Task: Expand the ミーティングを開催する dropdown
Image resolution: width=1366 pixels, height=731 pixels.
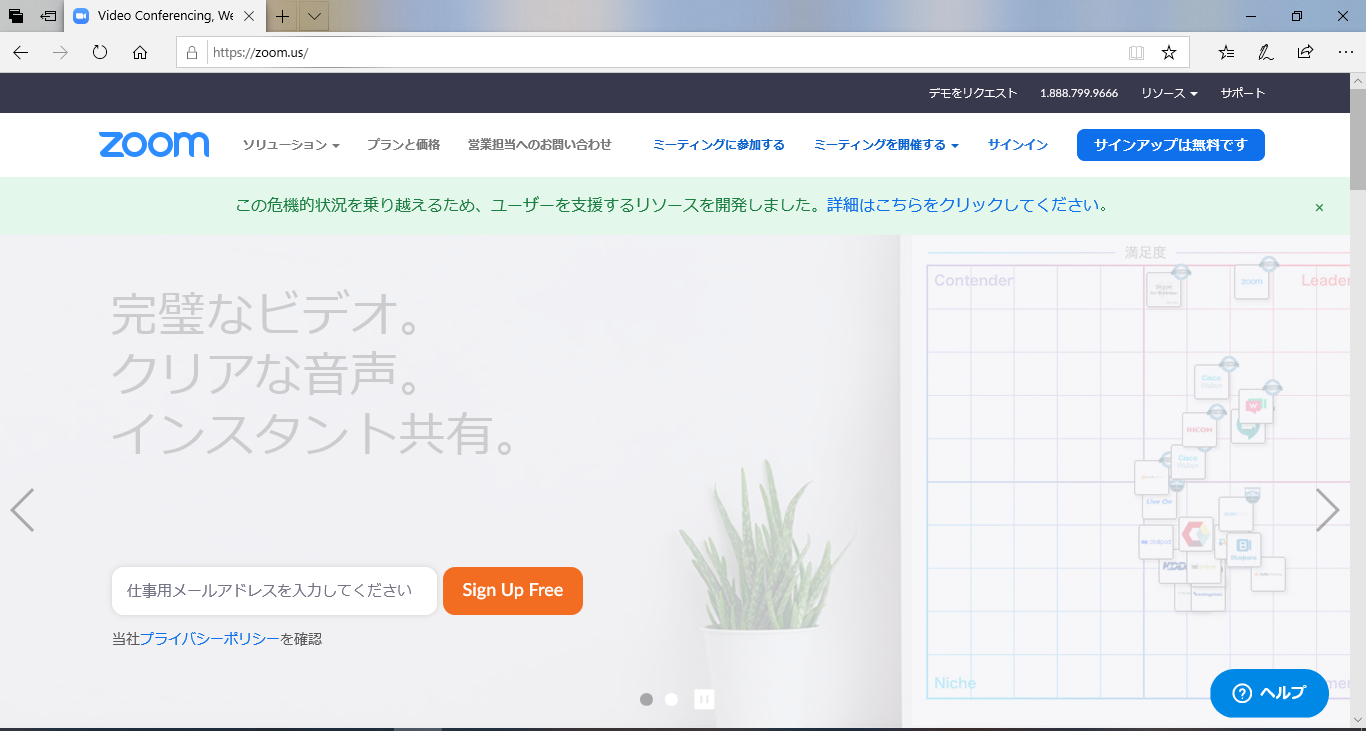Action: point(886,145)
